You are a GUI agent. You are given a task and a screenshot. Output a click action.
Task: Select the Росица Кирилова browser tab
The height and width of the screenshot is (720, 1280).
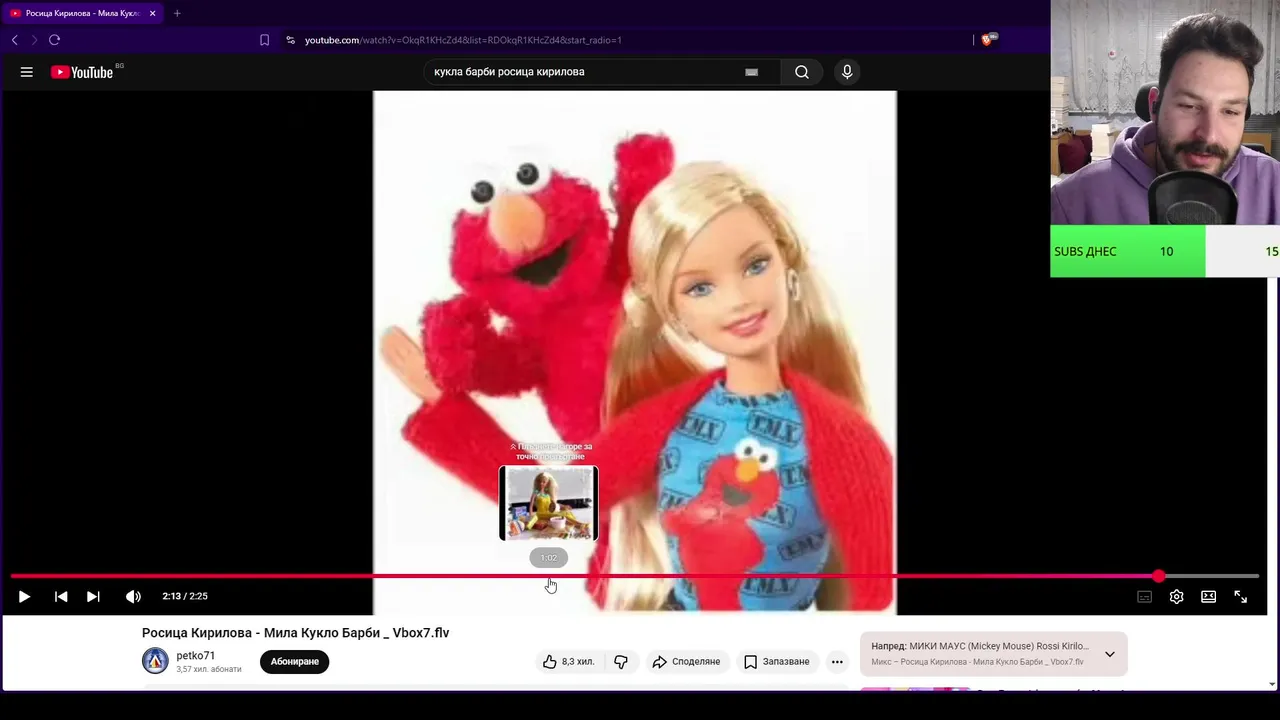point(83,13)
